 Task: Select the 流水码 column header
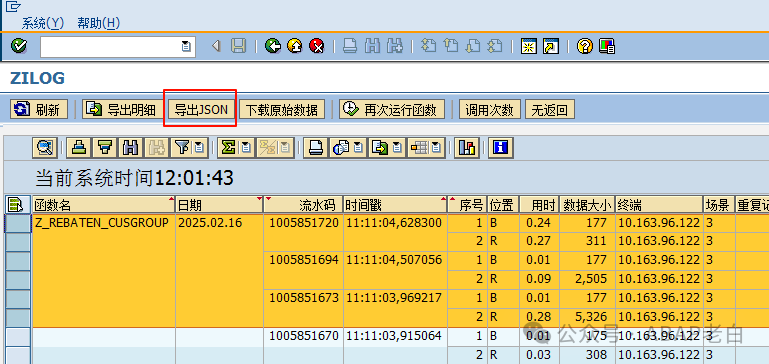303,205
